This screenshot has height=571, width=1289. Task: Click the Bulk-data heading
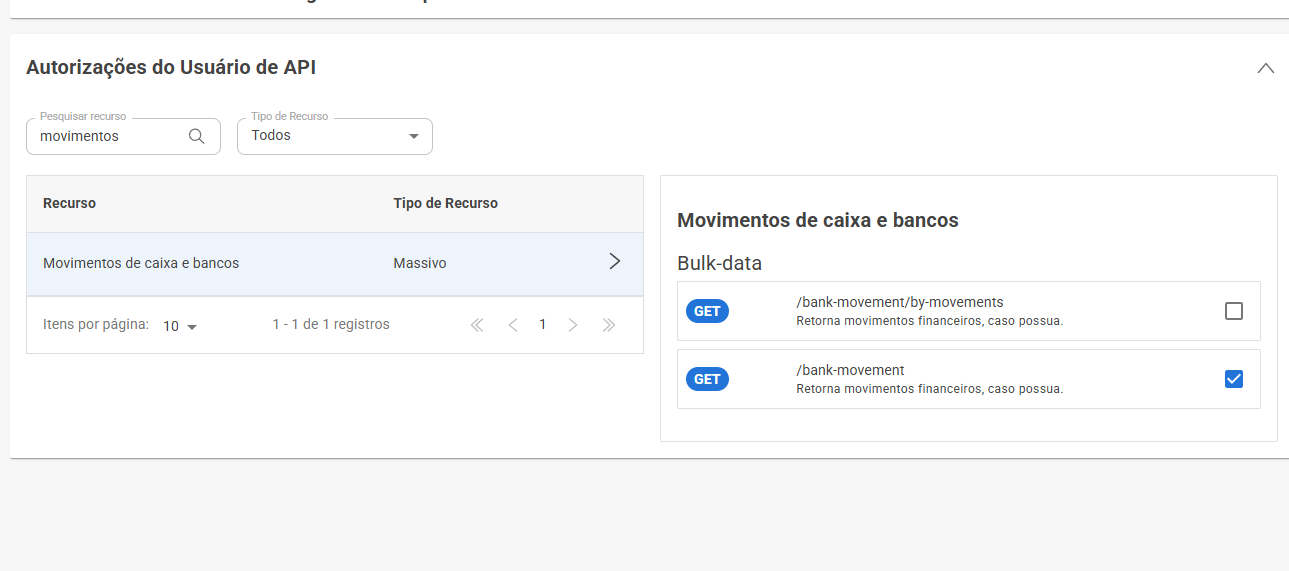[x=720, y=264]
